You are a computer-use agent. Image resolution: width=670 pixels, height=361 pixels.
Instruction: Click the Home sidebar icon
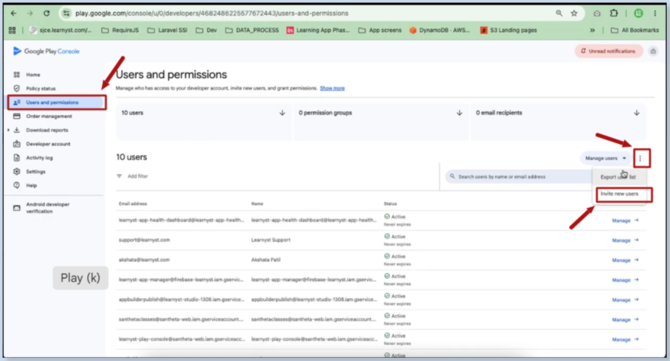[17, 75]
